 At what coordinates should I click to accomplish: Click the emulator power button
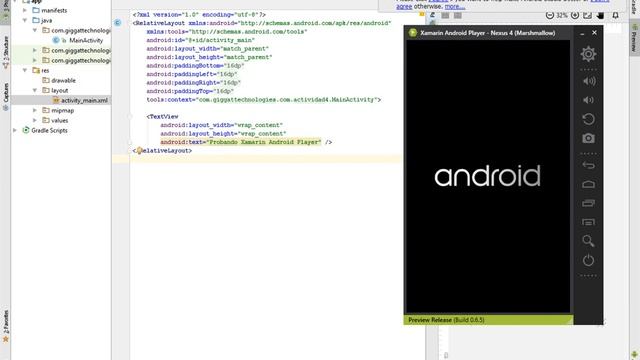click(588, 260)
